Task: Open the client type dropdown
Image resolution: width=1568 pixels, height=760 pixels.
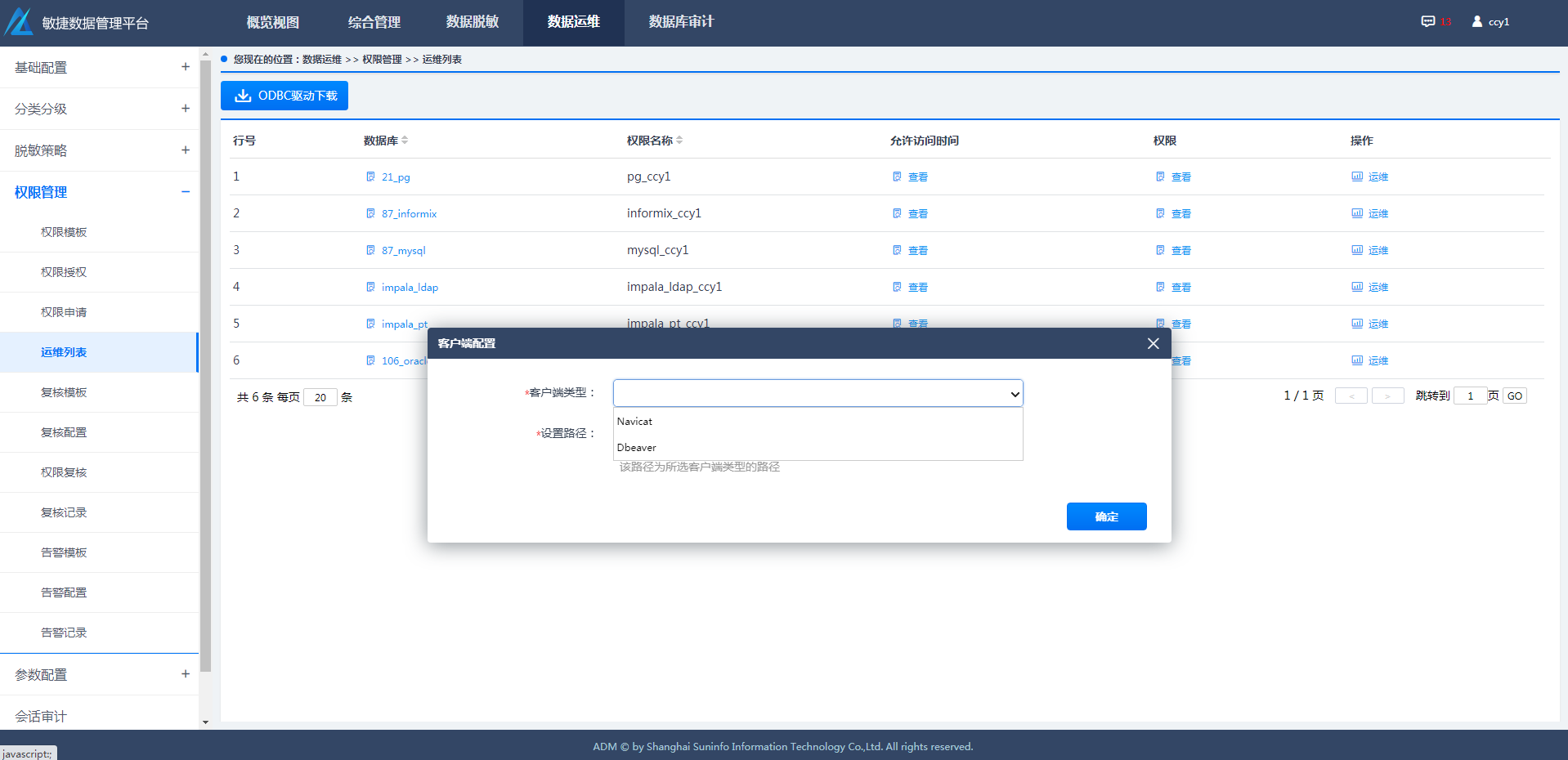Action: coord(818,394)
